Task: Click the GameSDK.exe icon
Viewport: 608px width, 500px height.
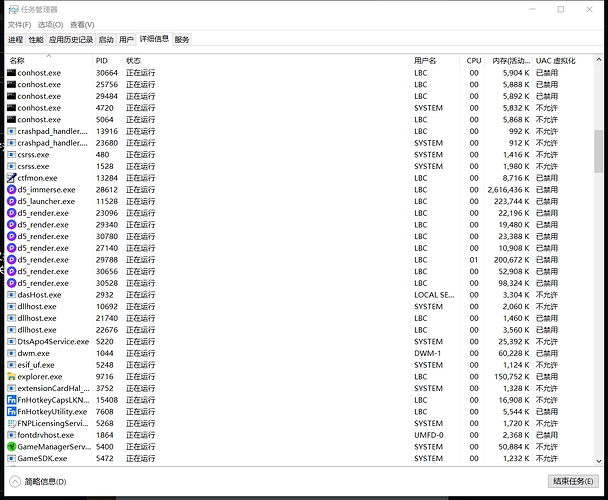Action: coord(11,458)
